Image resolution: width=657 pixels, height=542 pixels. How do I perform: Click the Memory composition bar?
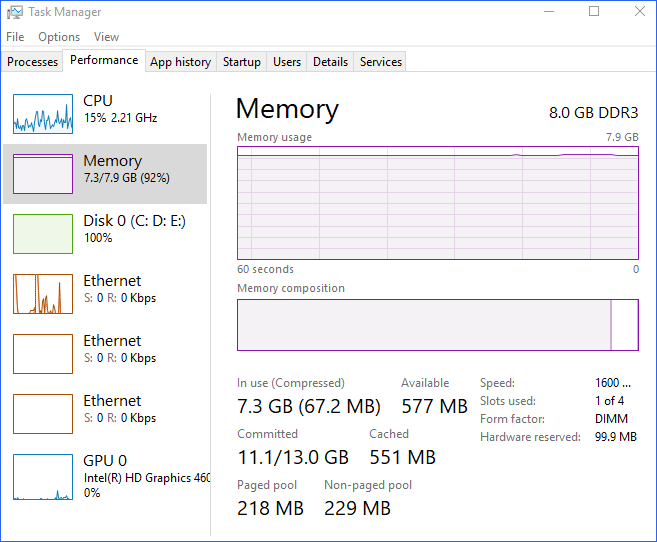tap(437, 325)
